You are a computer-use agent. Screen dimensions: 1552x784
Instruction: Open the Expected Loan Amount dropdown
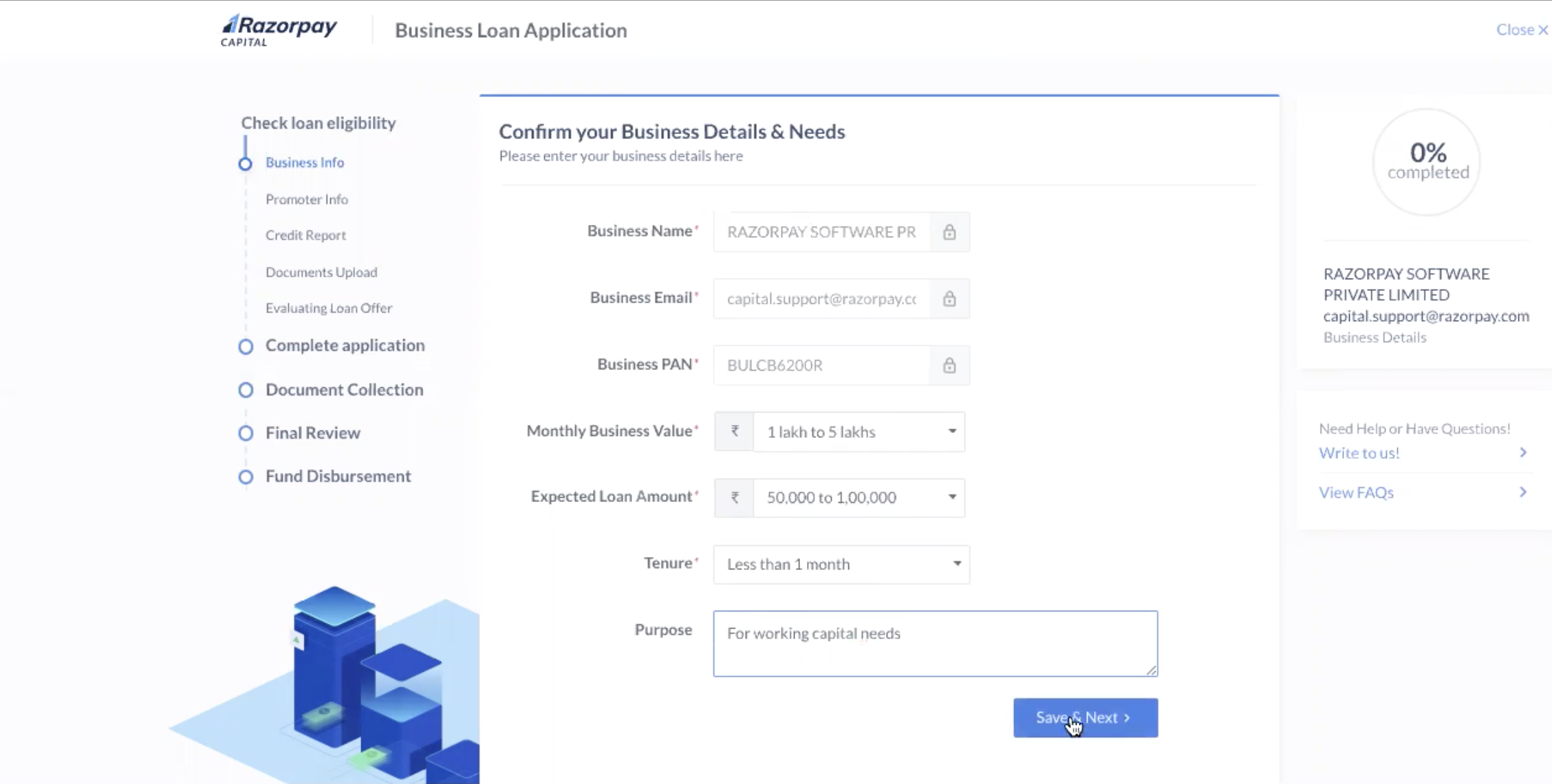(859, 498)
